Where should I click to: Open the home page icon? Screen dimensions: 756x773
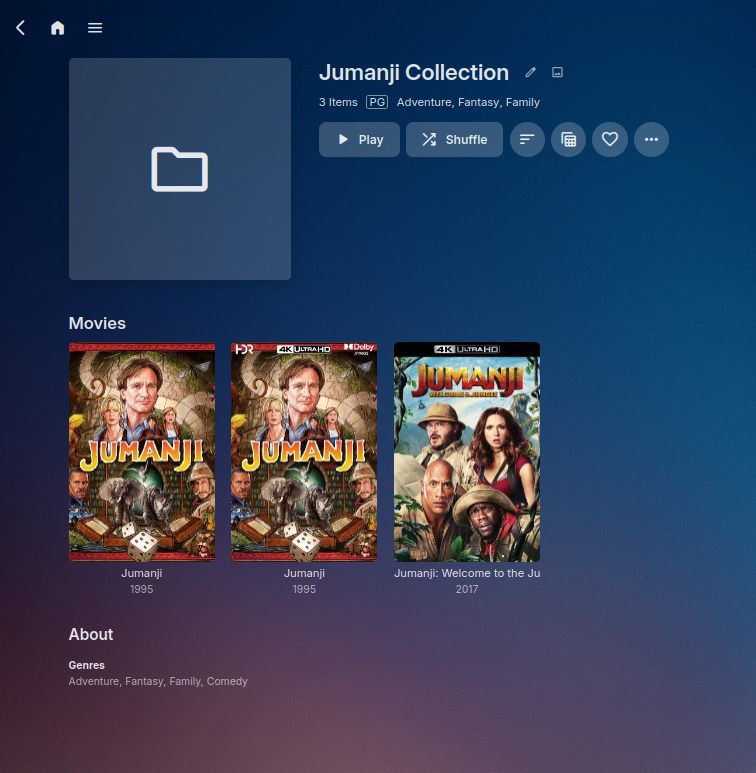point(58,28)
